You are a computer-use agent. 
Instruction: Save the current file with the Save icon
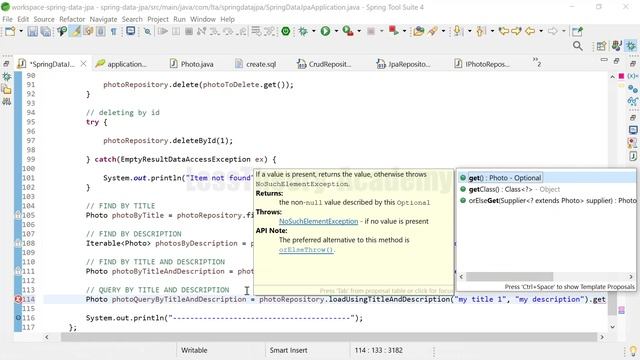33,31
